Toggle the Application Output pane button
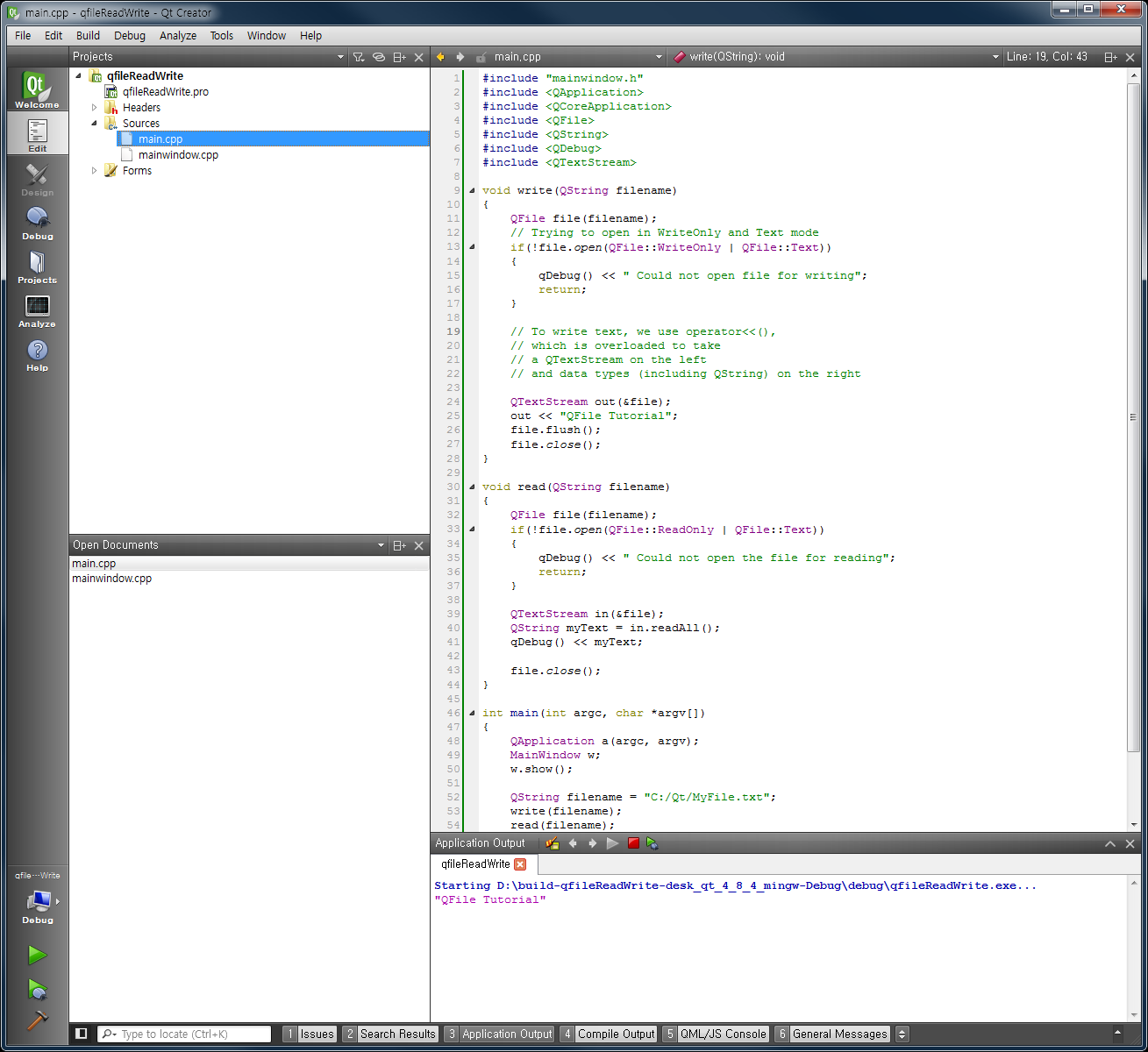 coord(499,1034)
